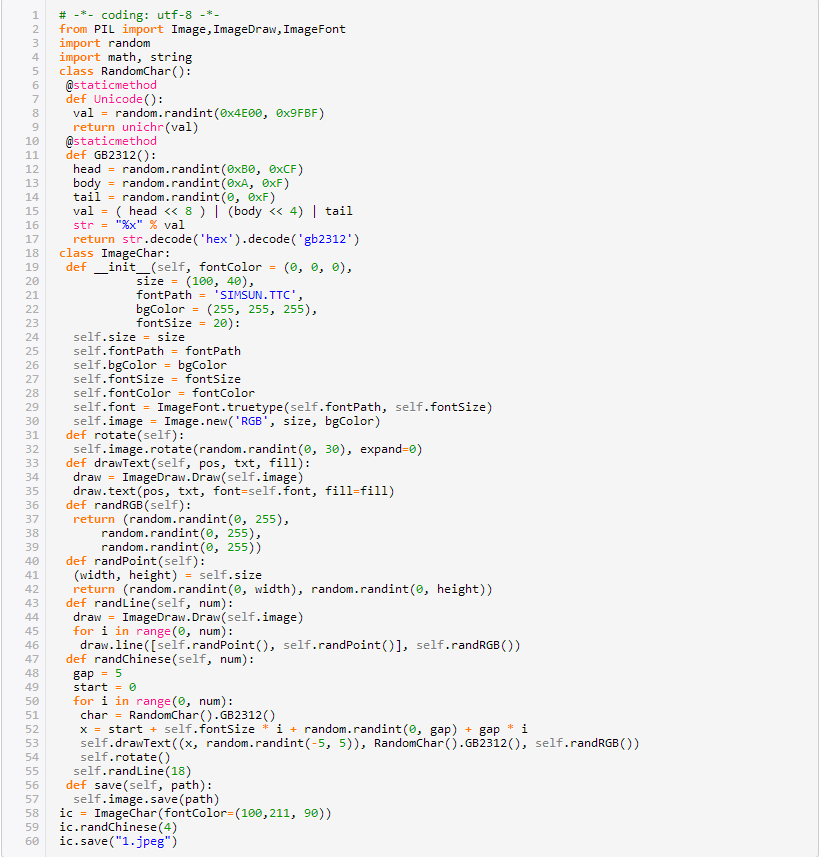Click 'self.size' on line 24
The image size is (819, 857).
pyautogui.click(x=104, y=337)
